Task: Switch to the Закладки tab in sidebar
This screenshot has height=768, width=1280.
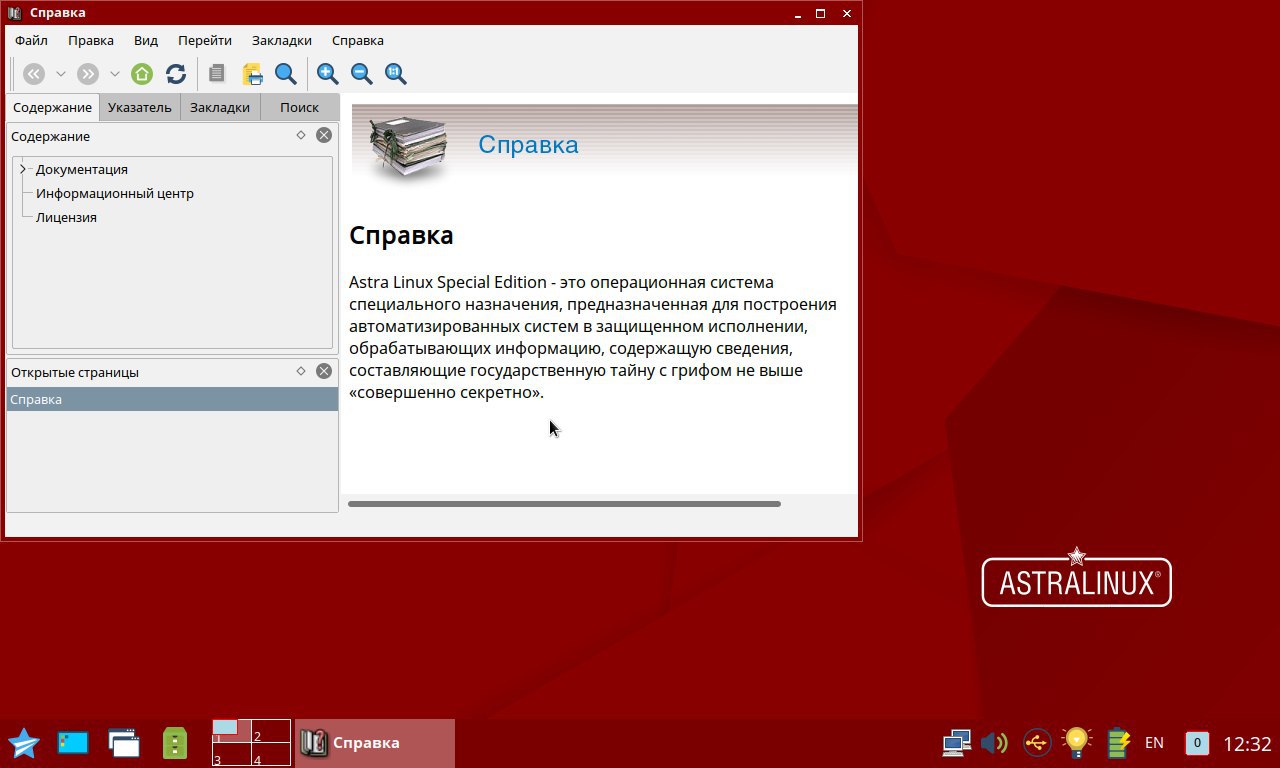Action: [x=220, y=107]
